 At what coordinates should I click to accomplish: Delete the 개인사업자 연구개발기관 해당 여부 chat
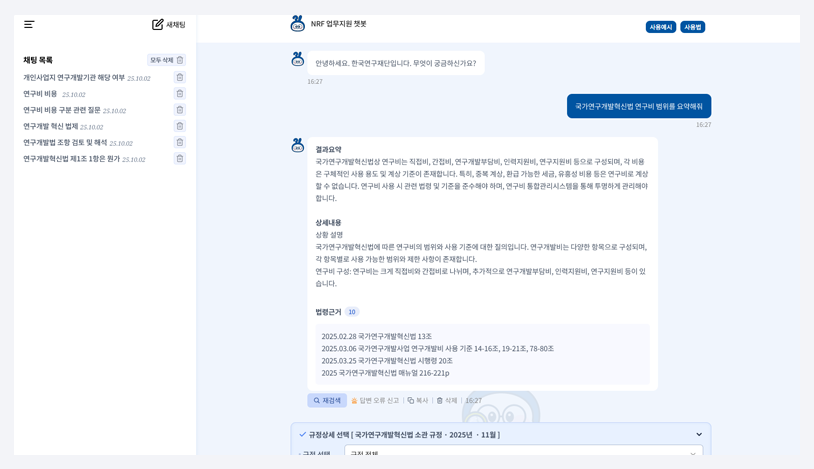point(180,77)
